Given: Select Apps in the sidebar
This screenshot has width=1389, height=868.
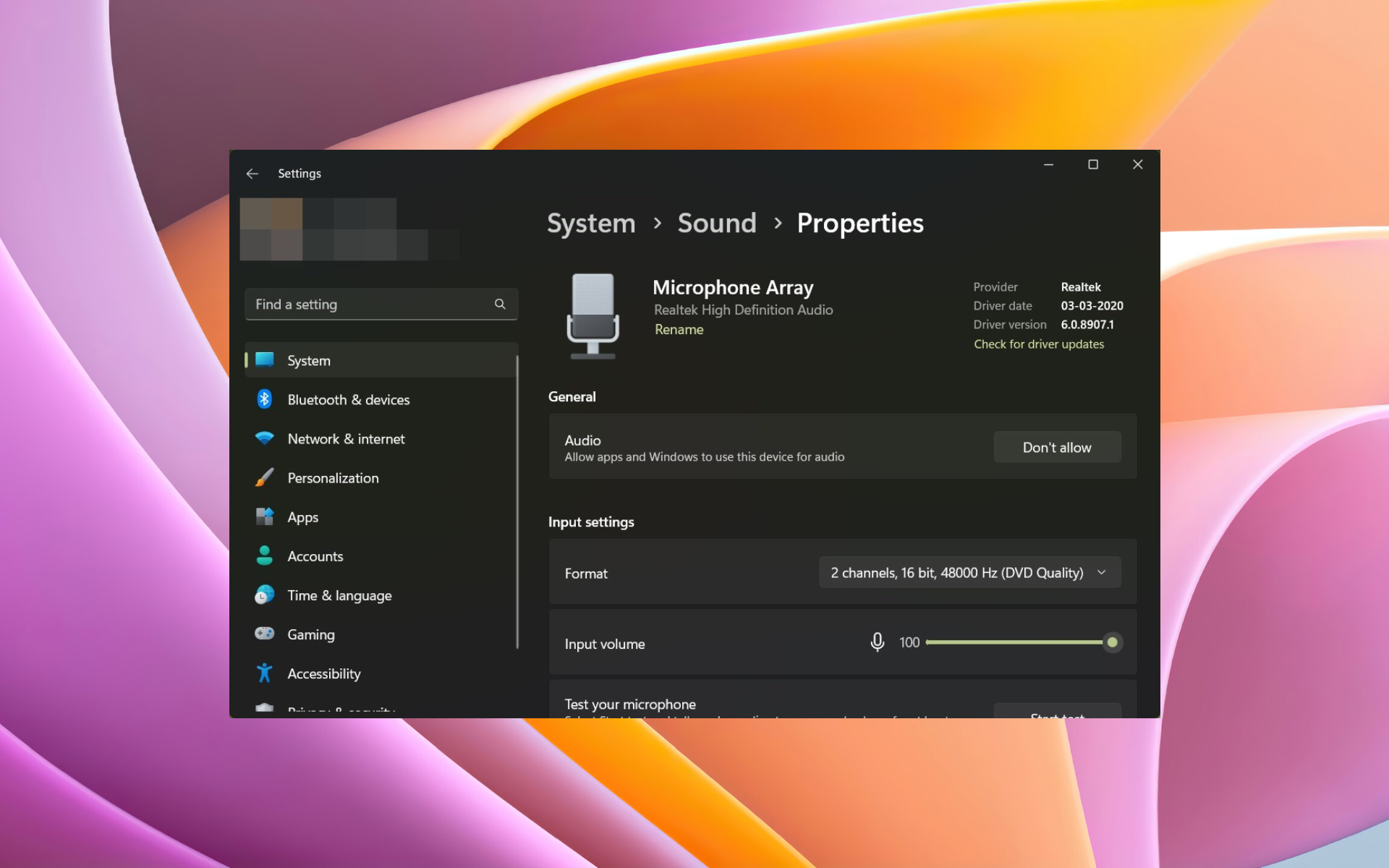Looking at the screenshot, I should [381, 516].
